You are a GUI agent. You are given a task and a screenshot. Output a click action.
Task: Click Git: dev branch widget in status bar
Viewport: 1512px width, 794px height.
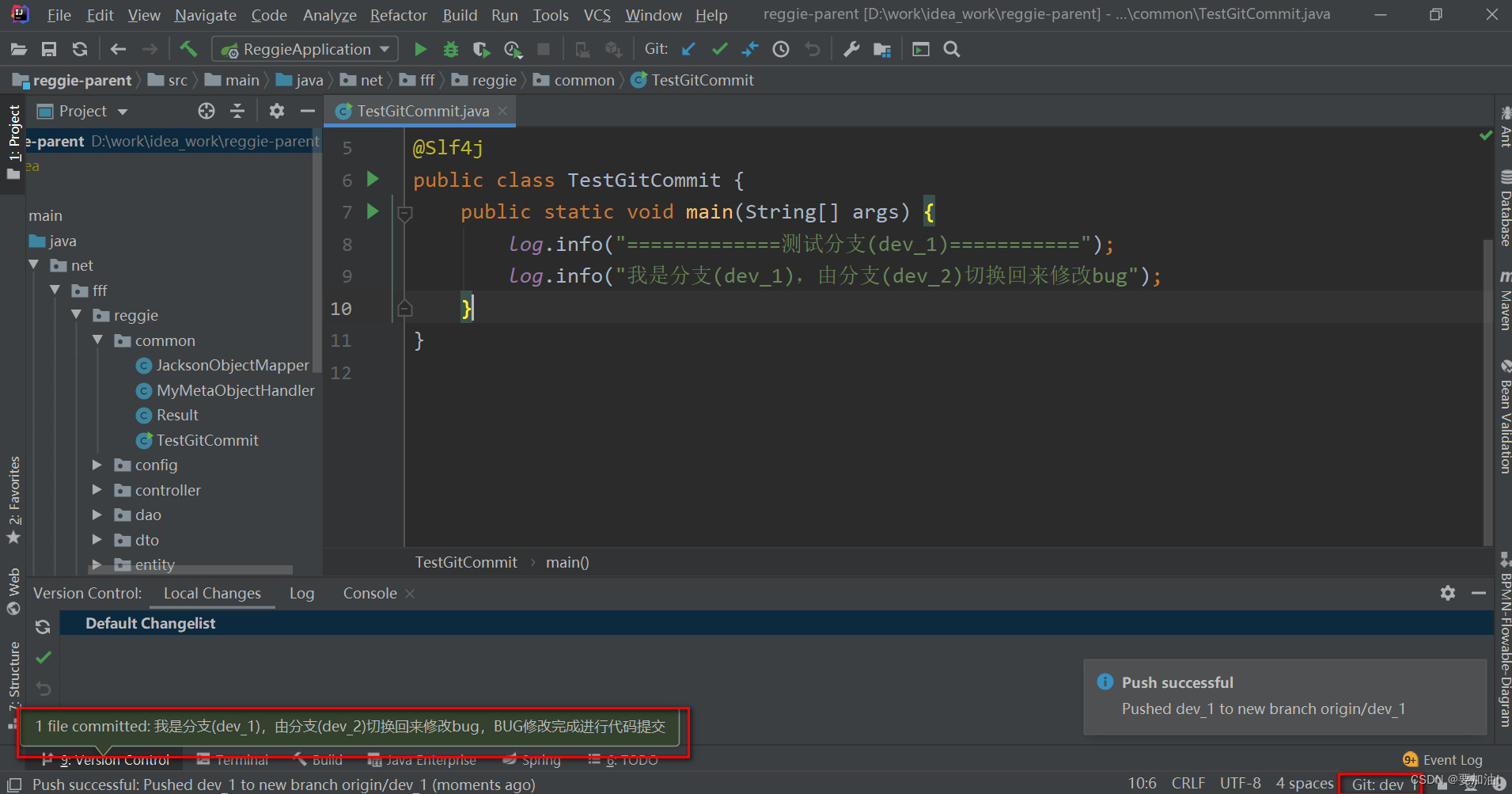click(x=1380, y=784)
